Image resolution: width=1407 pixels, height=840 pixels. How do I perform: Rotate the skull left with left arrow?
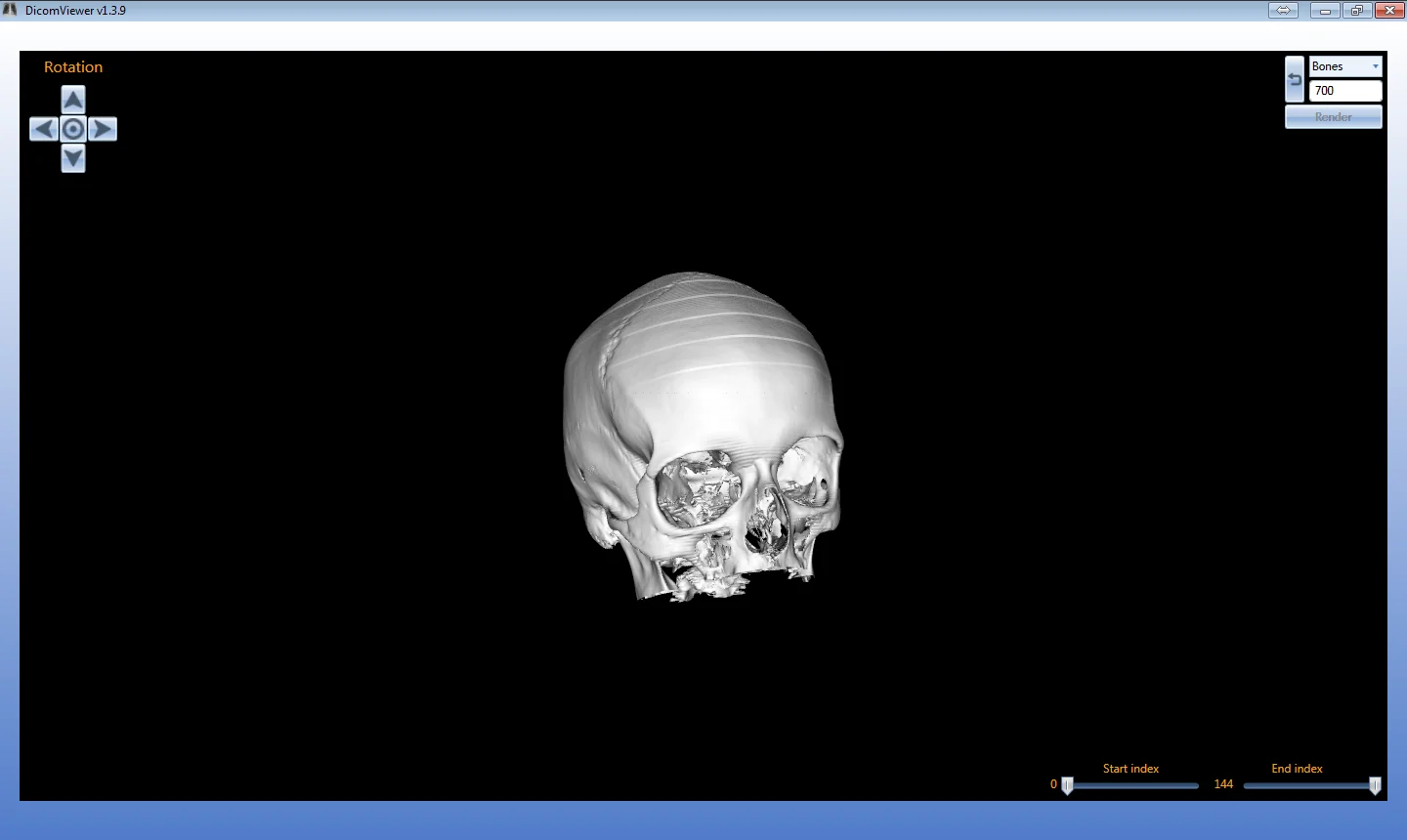44,129
